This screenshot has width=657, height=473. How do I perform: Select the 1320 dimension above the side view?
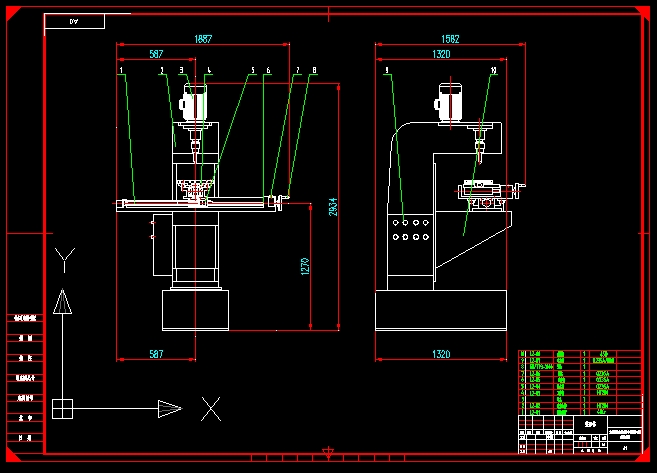point(441,54)
